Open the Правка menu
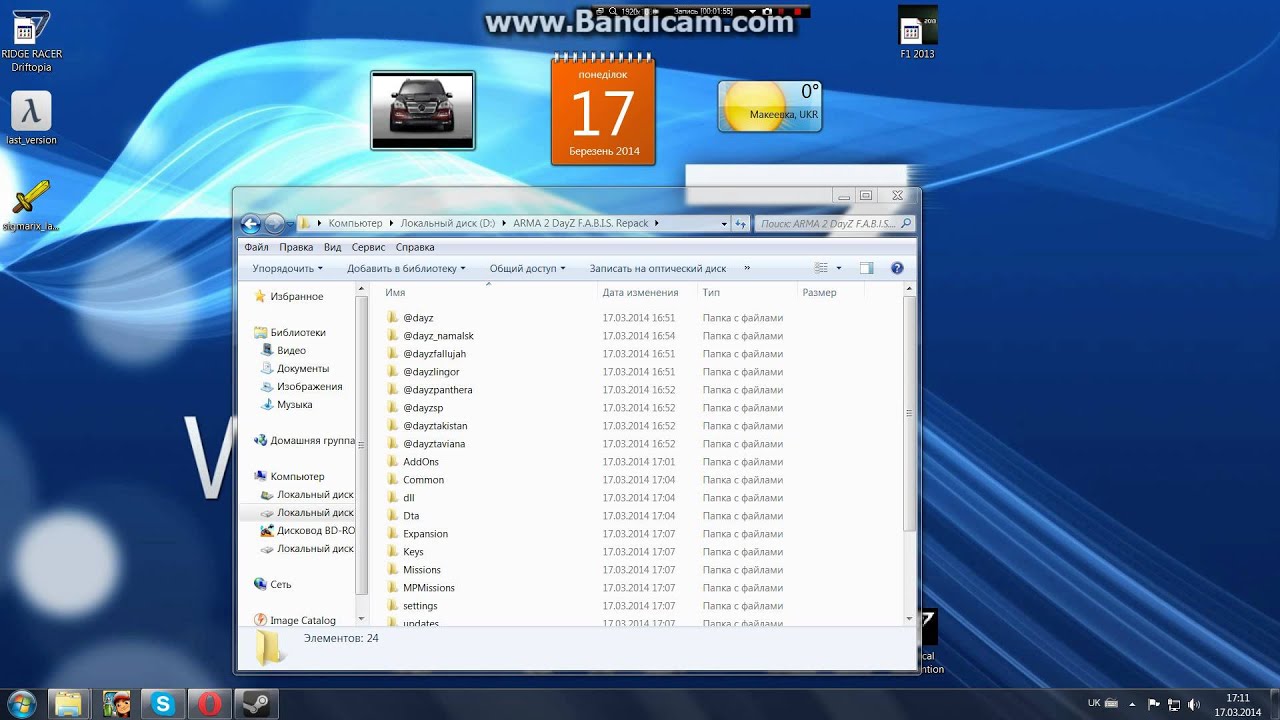 pyautogui.click(x=296, y=247)
